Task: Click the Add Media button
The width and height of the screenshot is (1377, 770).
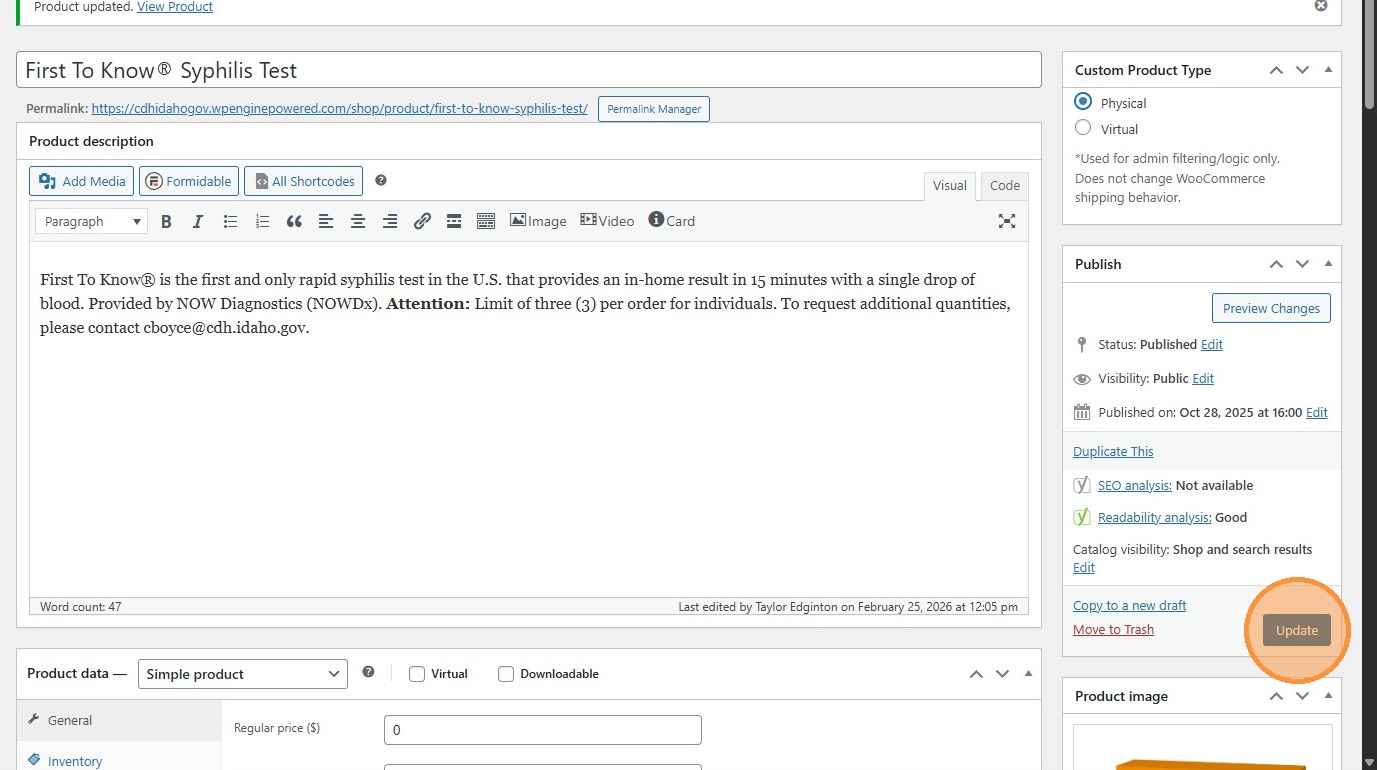Action: 82,181
